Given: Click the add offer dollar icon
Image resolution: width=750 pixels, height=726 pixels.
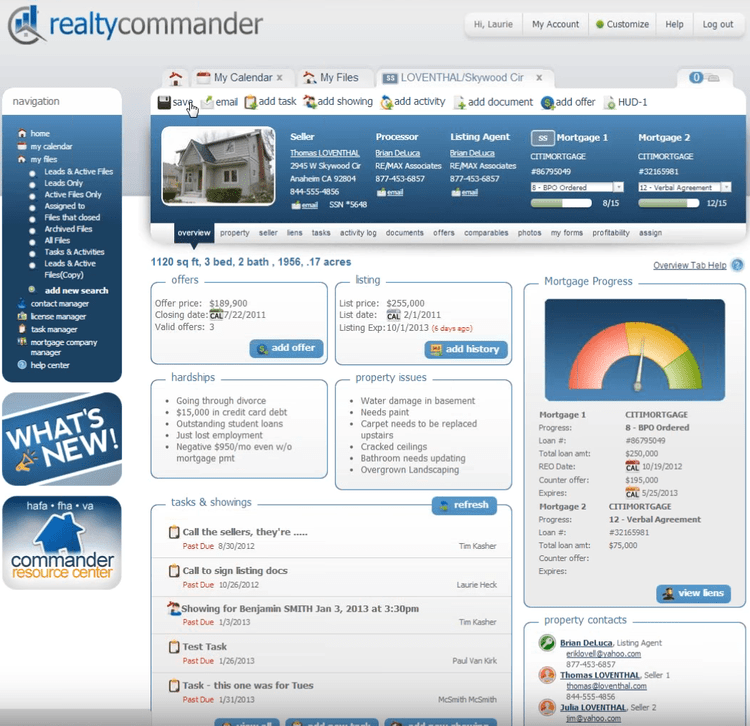Looking at the screenshot, I should [x=547, y=102].
